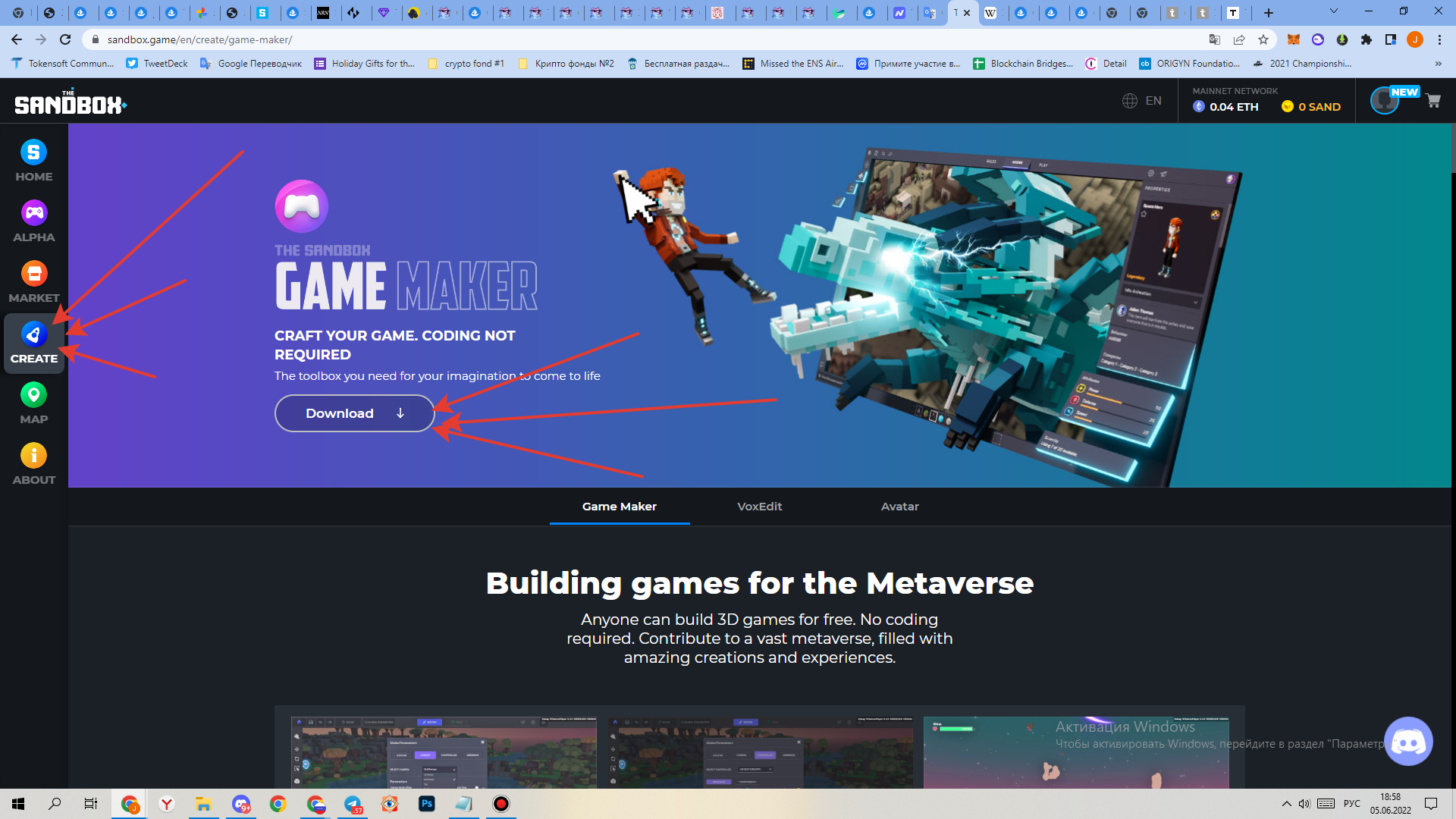
Task: Share this page icon in address bar
Action: [1239, 39]
